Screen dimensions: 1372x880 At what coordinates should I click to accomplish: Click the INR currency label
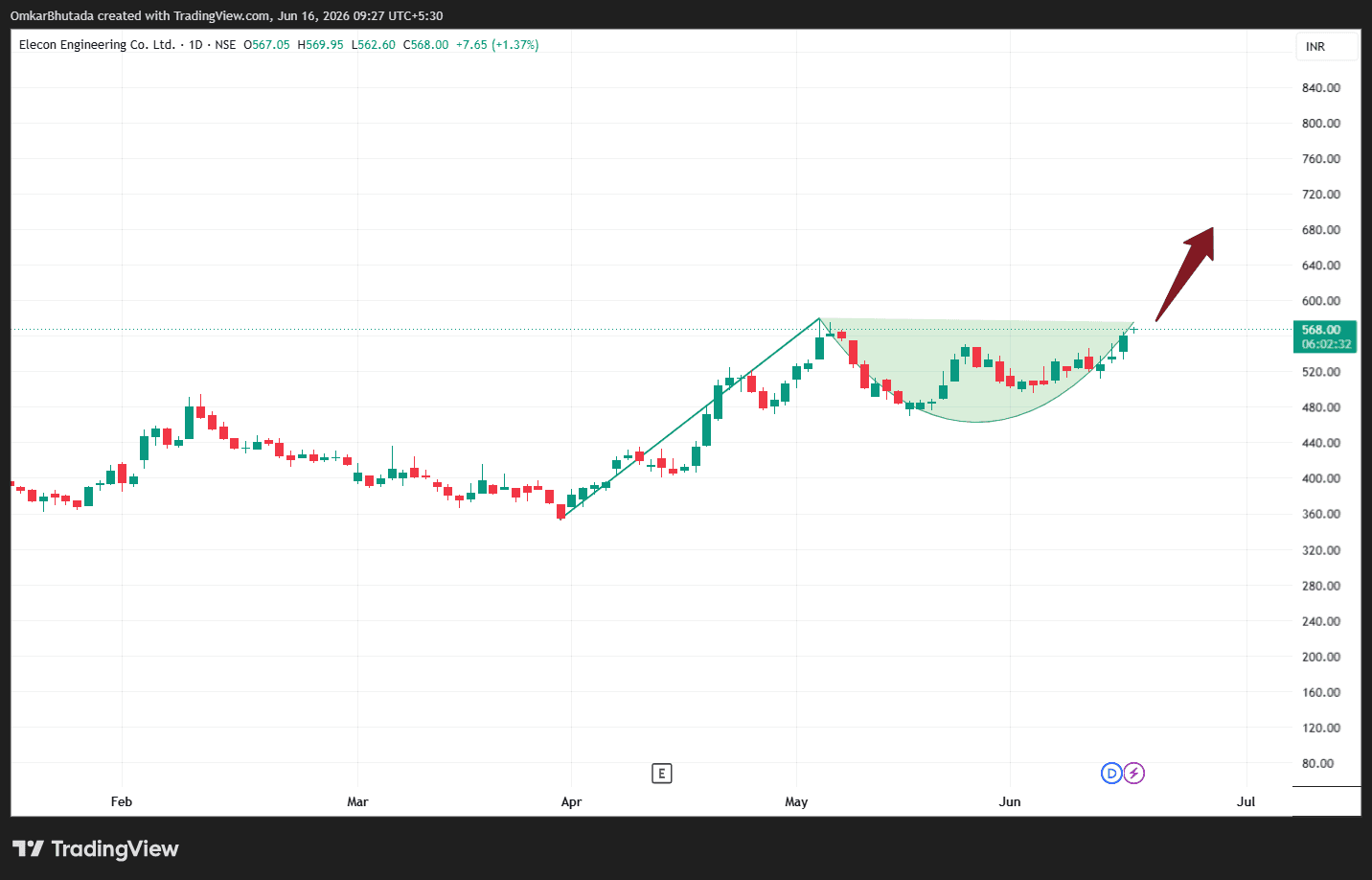[x=1315, y=47]
